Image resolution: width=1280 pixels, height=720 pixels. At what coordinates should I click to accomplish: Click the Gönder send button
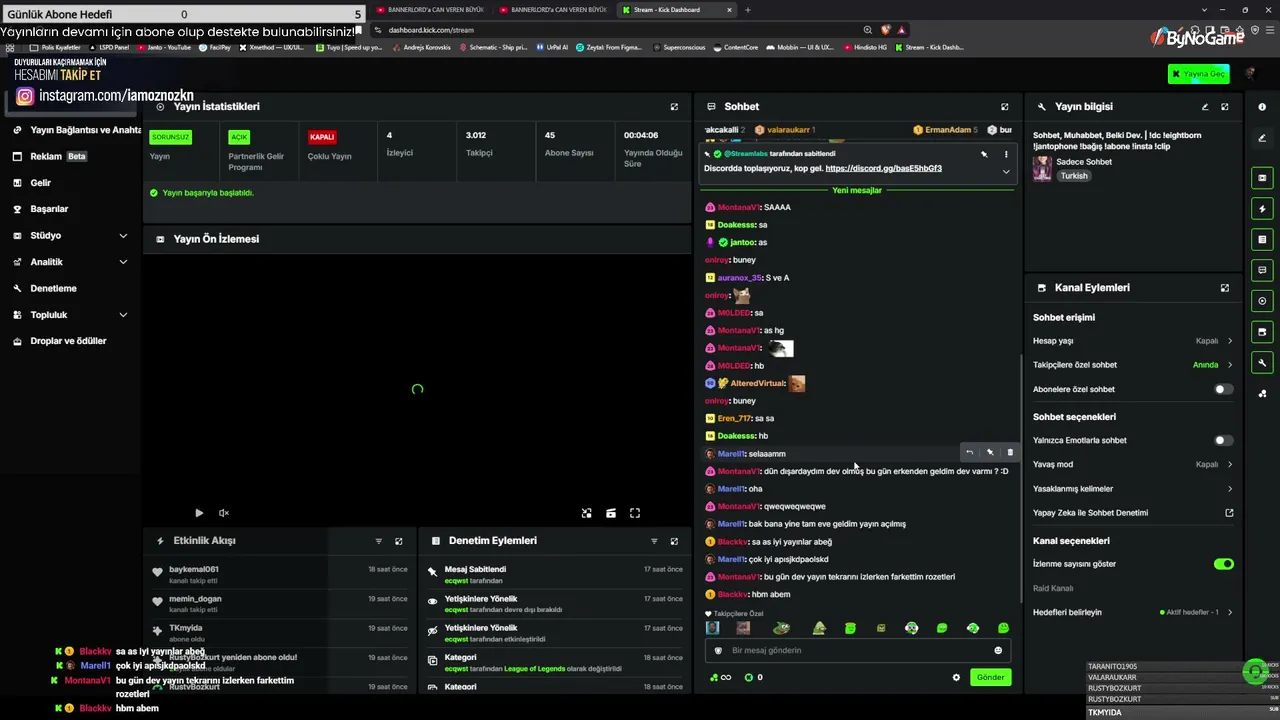(x=990, y=678)
